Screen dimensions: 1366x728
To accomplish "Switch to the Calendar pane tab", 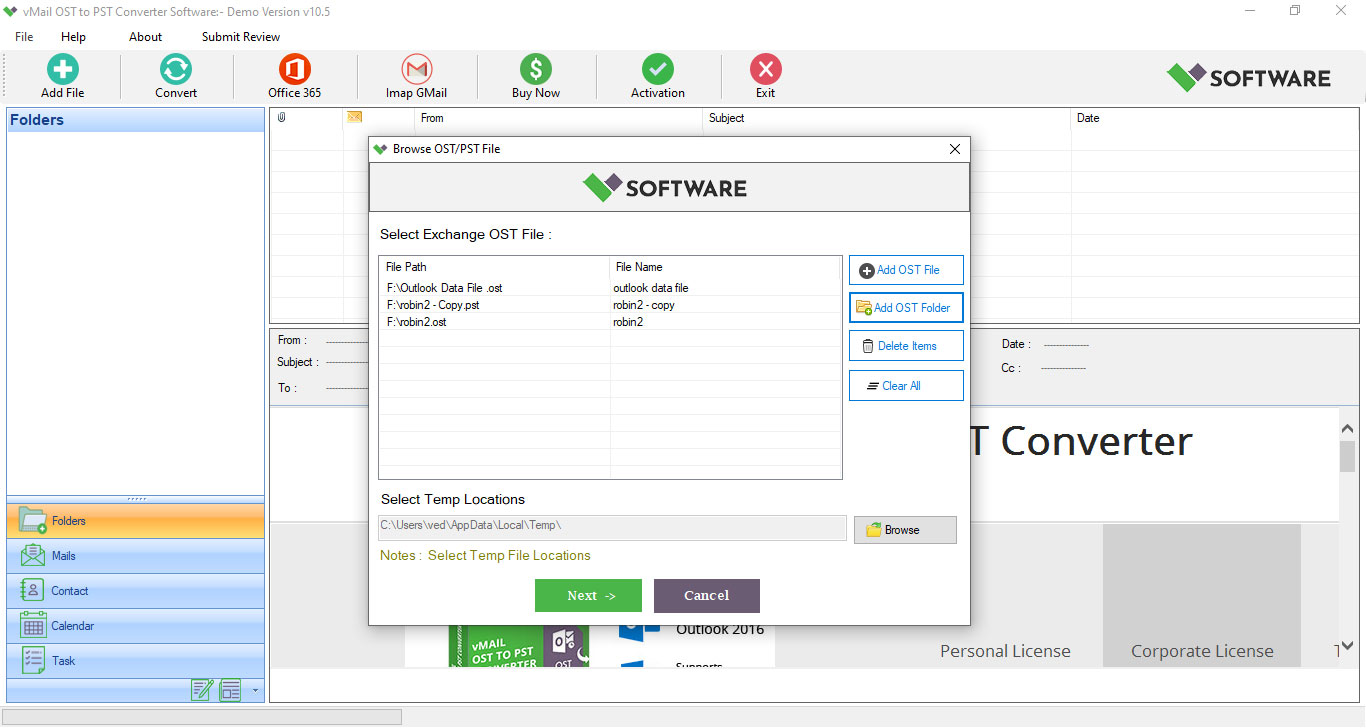I will coord(136,626).
